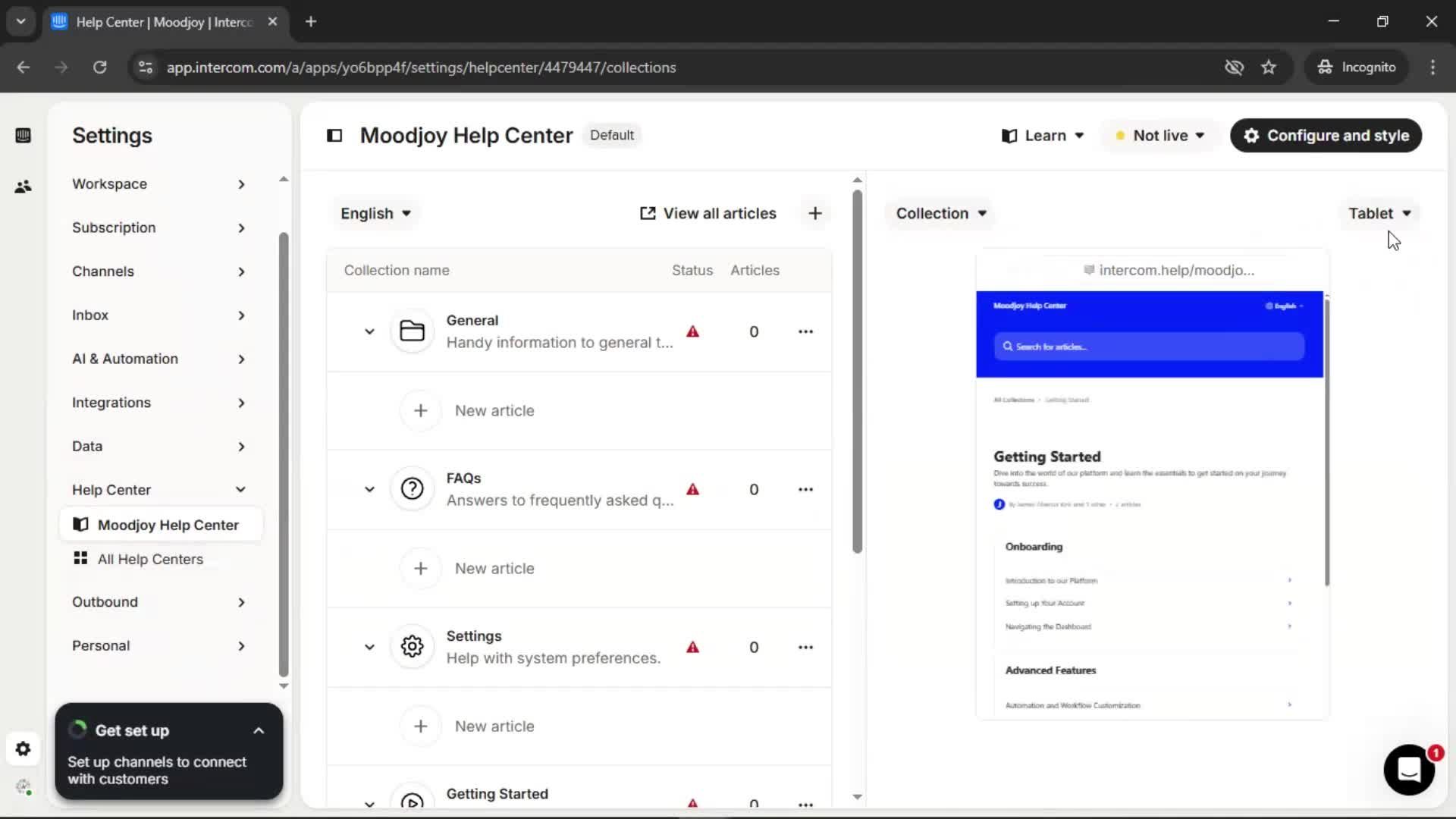Open the more options menu for General

coord(805,331)
